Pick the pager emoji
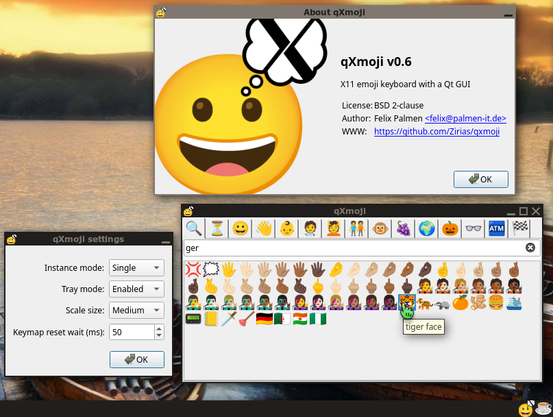This screenshot has height=417, width=553. tap(193, 319)
